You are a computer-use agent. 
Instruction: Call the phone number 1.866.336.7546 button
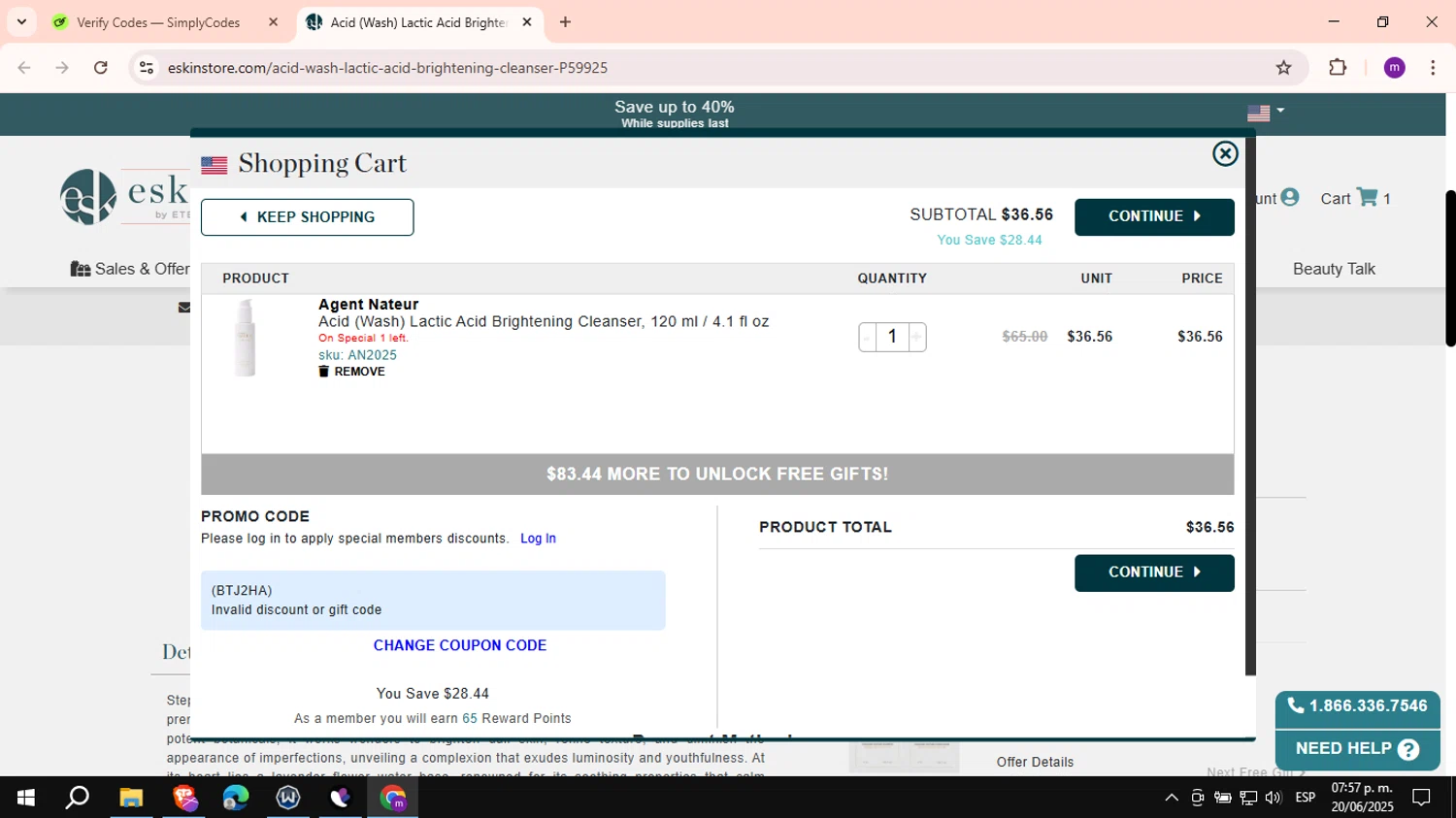point(1357,706)
